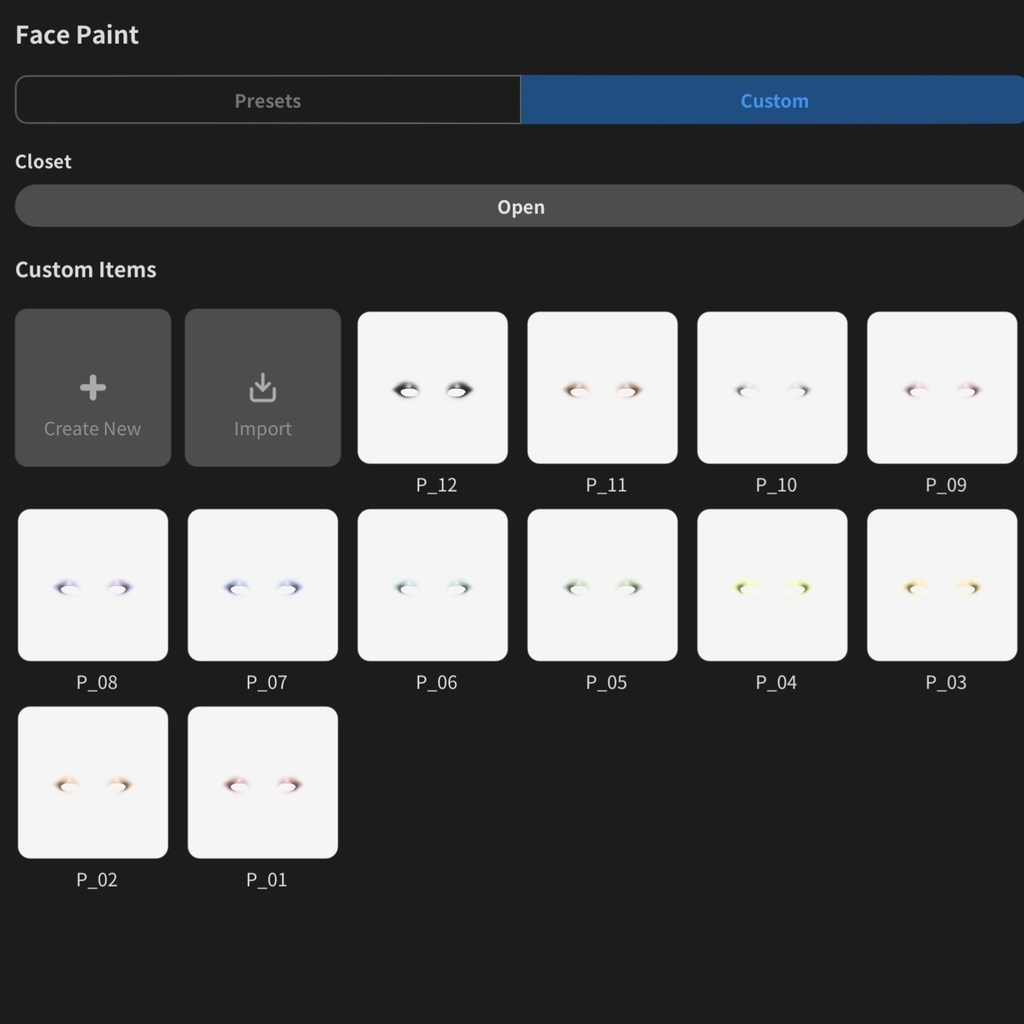
Task: Pick the P_09 pink face paint
Action: [x=942, y=388]
